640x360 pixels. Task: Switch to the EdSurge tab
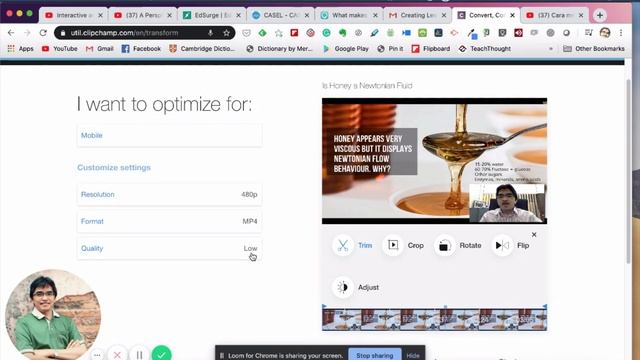(211, 15)
